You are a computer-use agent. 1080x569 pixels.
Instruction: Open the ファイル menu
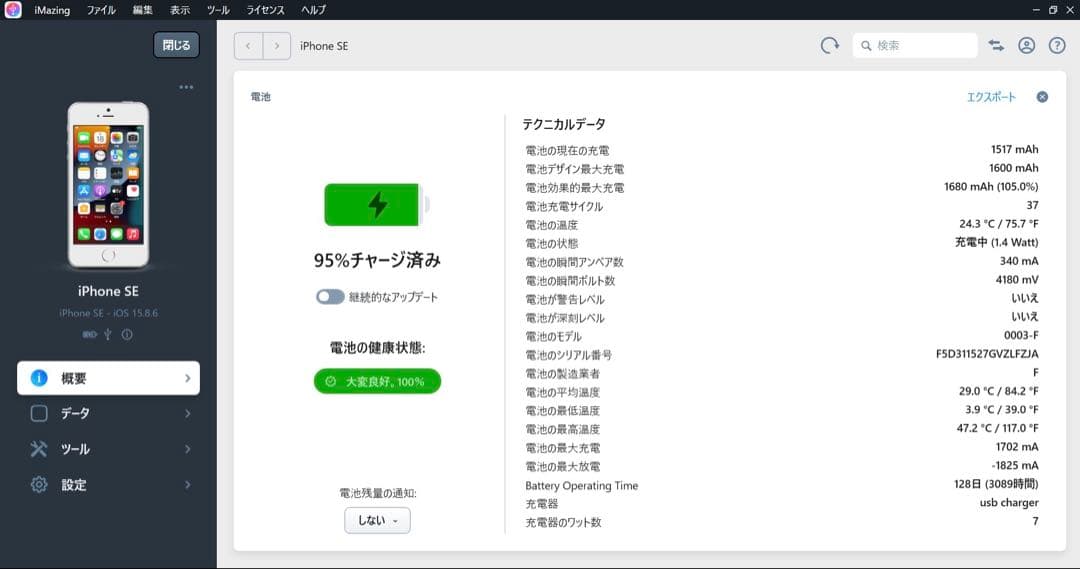101,10
